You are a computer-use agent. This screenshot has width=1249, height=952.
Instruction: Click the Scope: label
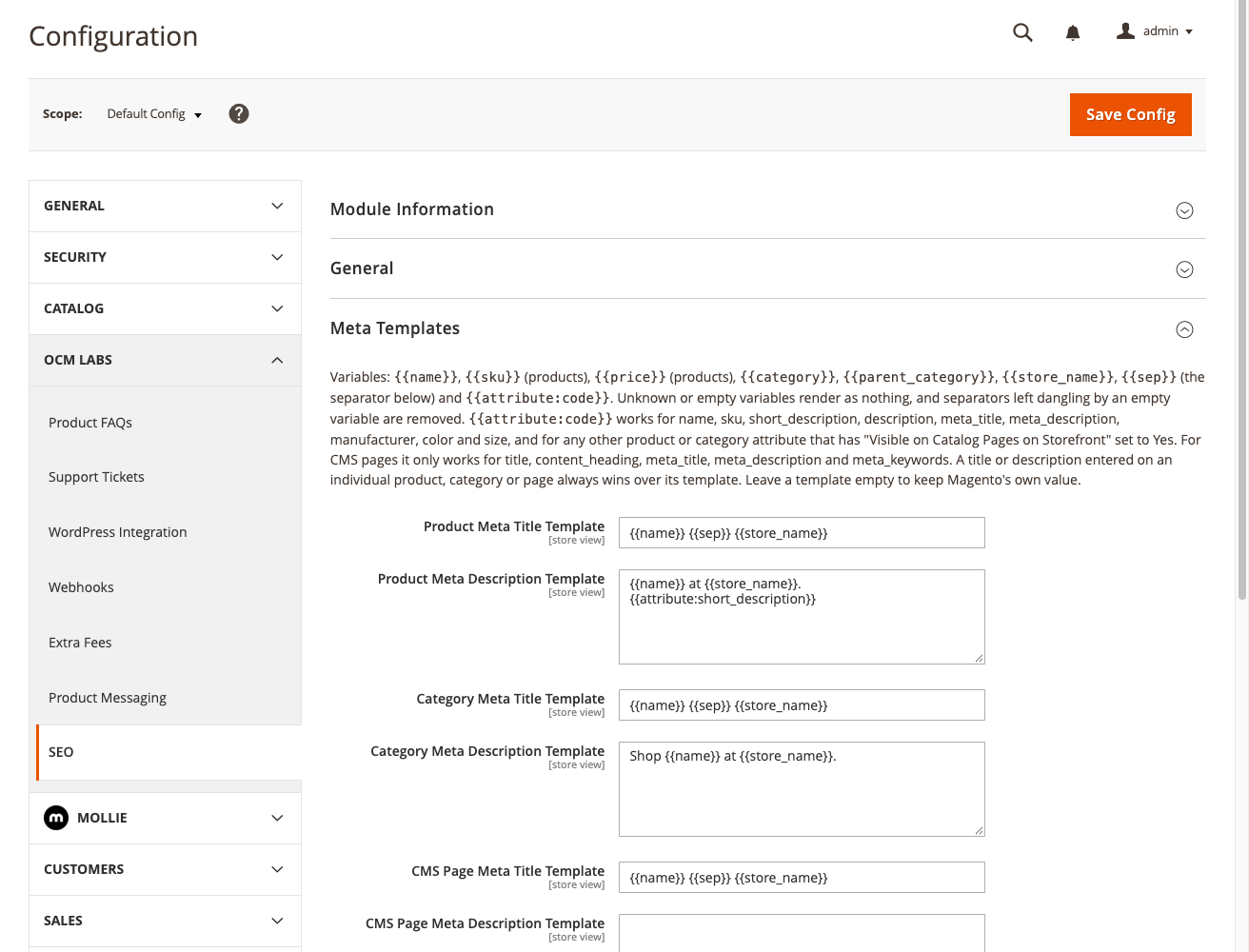(63, 114)
